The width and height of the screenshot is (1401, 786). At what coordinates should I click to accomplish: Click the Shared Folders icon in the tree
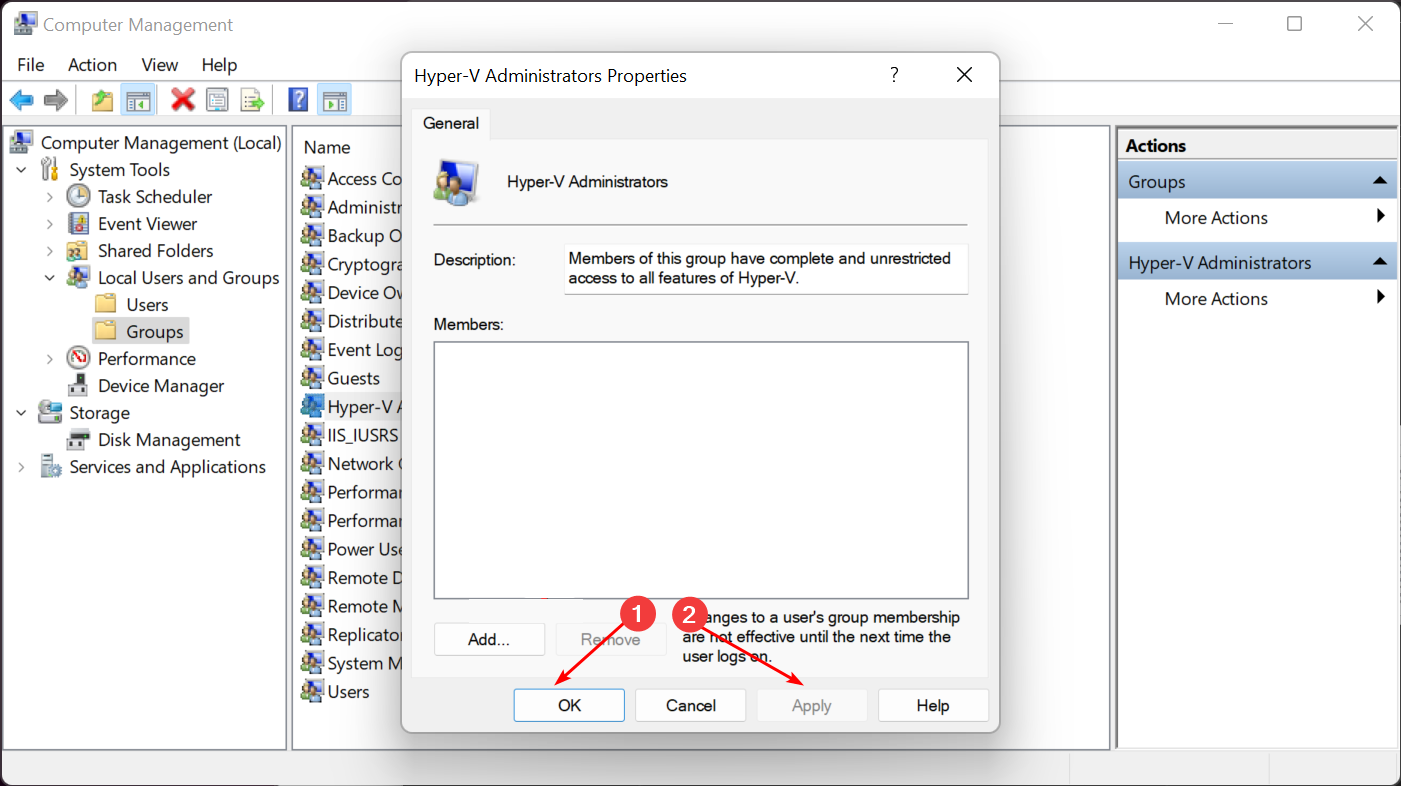(78, 251)
